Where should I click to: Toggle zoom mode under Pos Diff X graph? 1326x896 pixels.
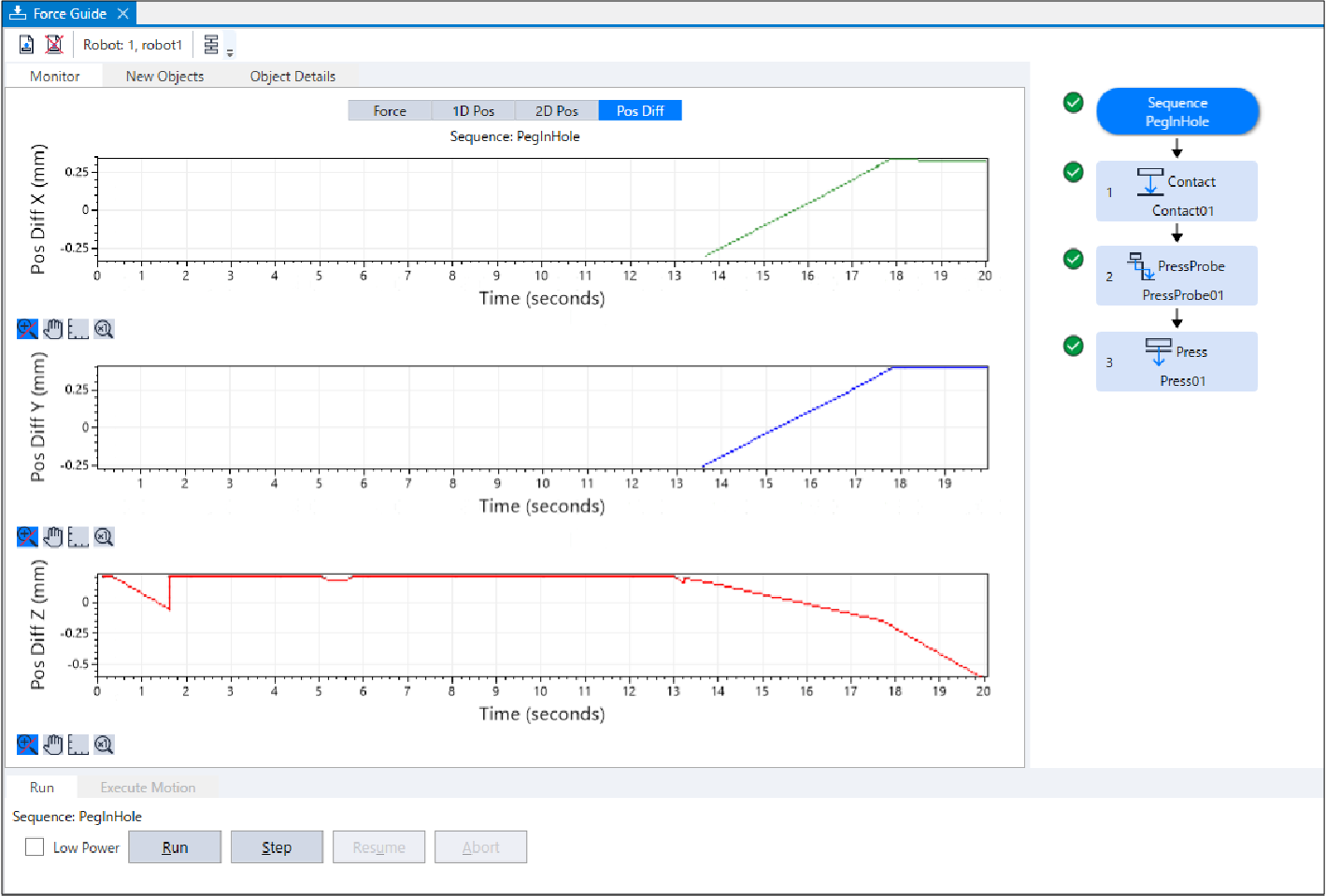point(27,329)
